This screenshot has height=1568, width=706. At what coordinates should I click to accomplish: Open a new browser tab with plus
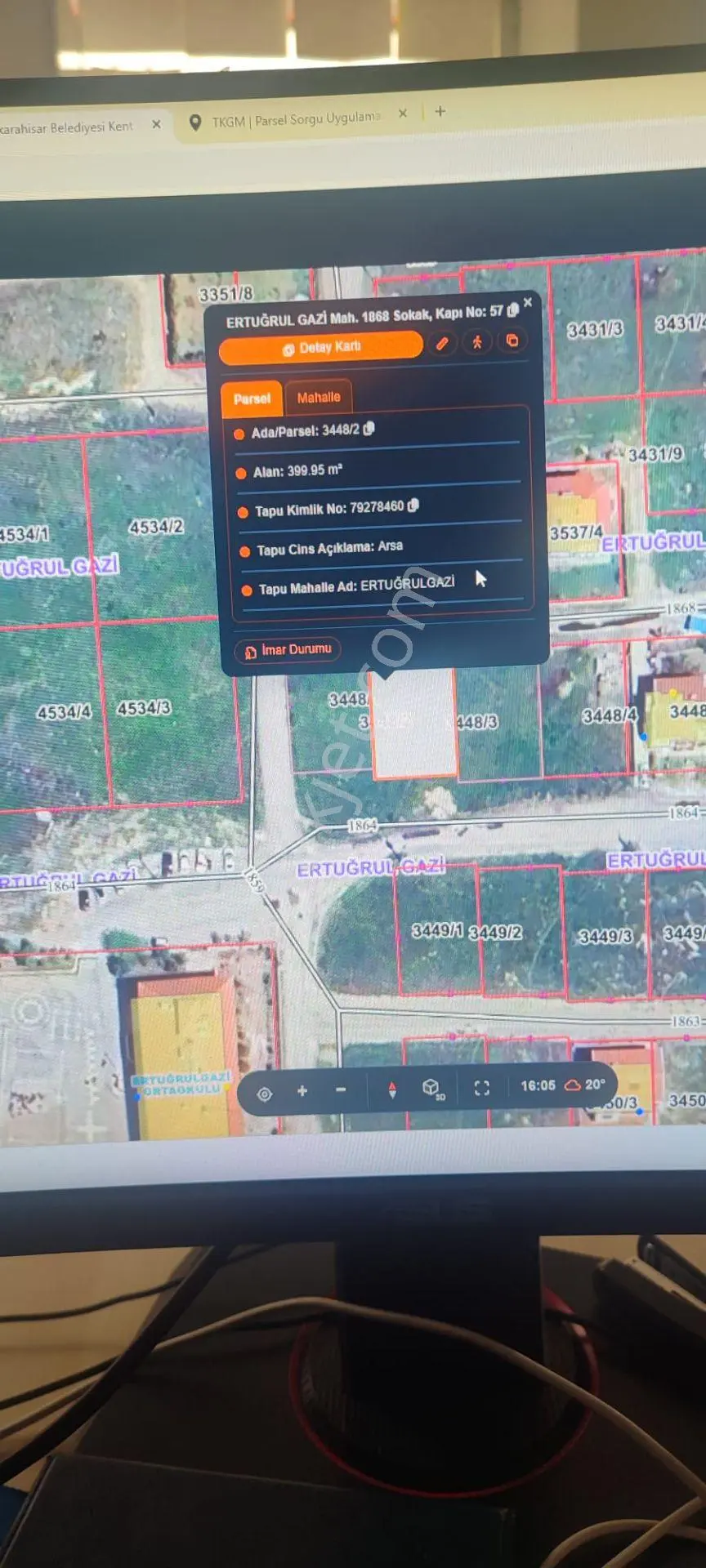click(440, 111)
